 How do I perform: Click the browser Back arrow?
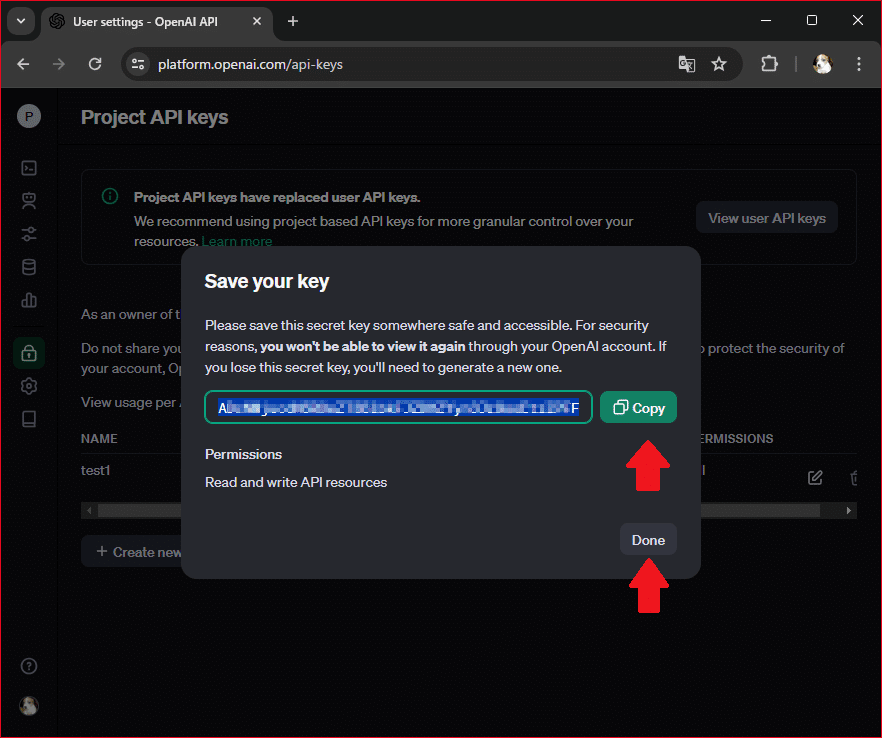click(x=23, y=64)
